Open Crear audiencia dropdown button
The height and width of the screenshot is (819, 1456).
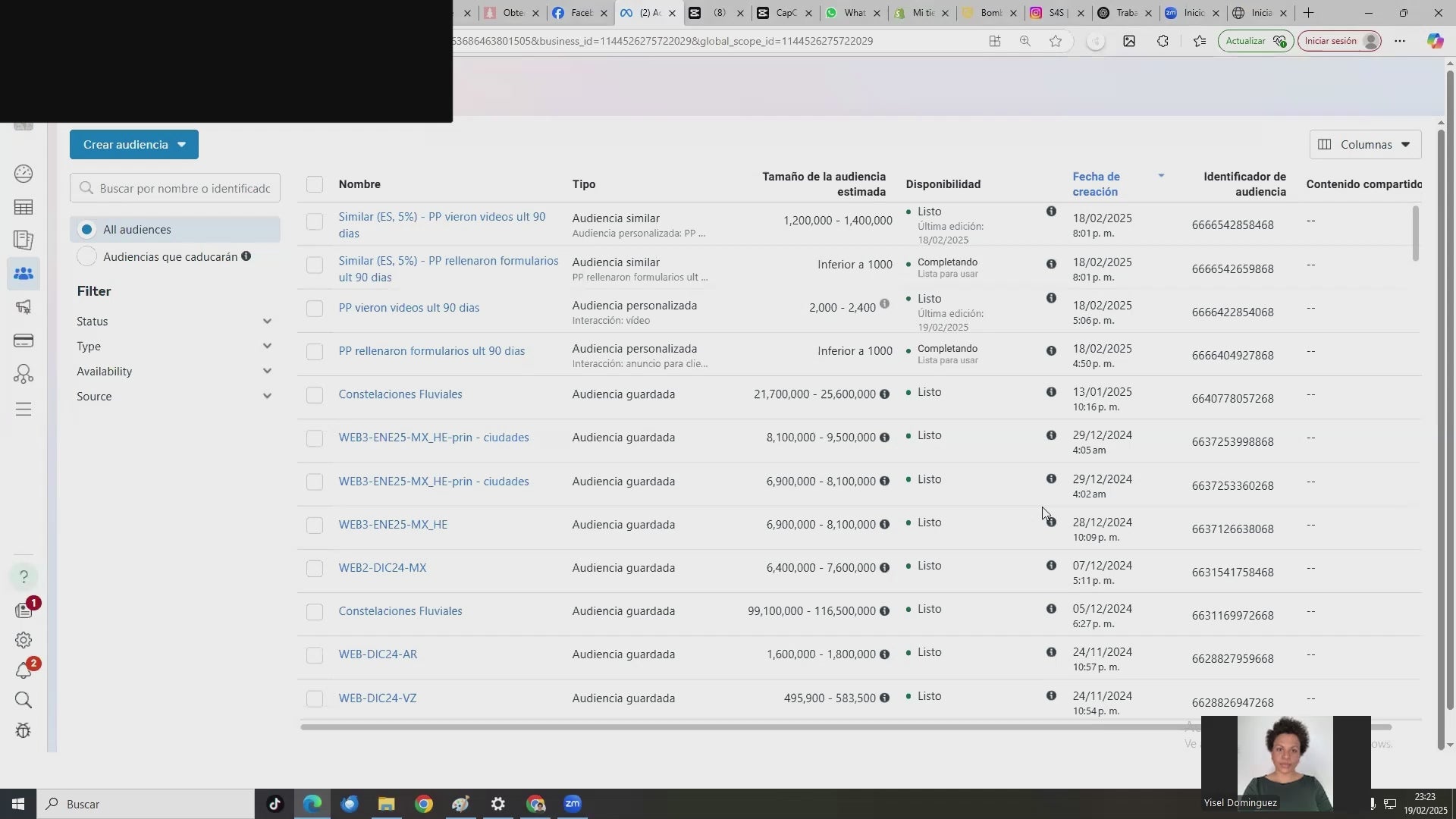click(x=134, y=145)
